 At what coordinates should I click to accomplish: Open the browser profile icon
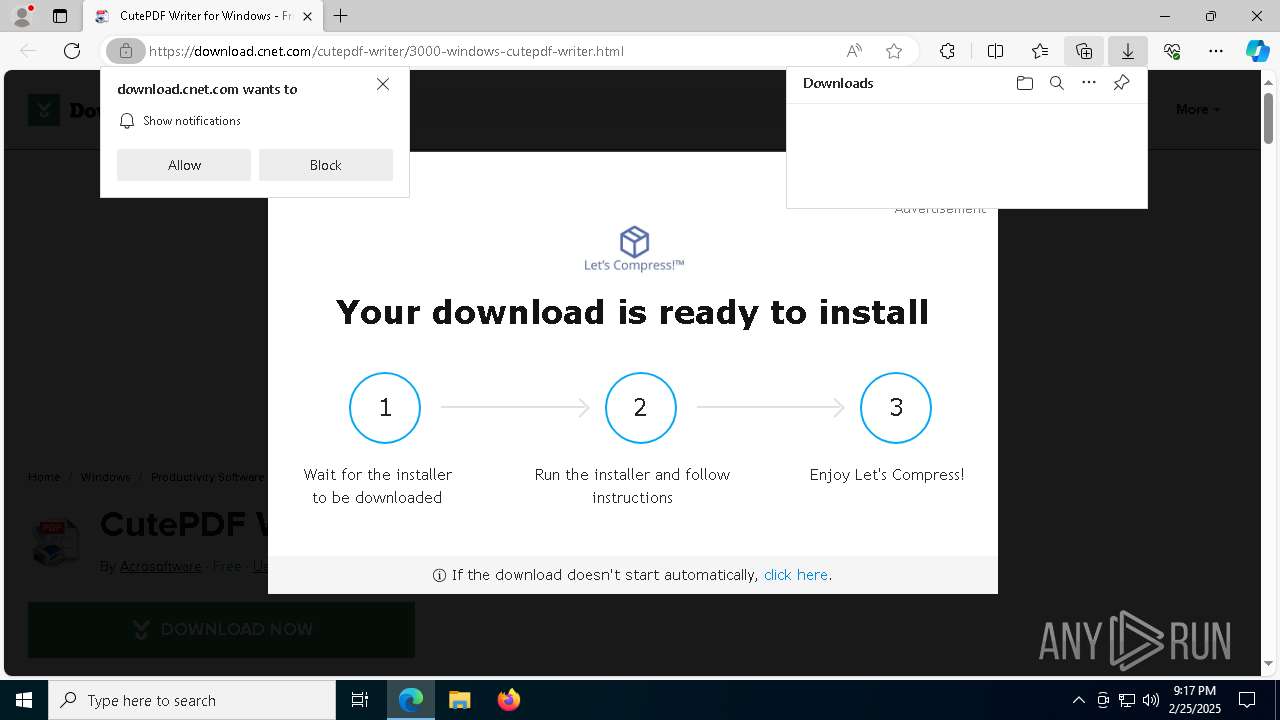coord(22,16)
